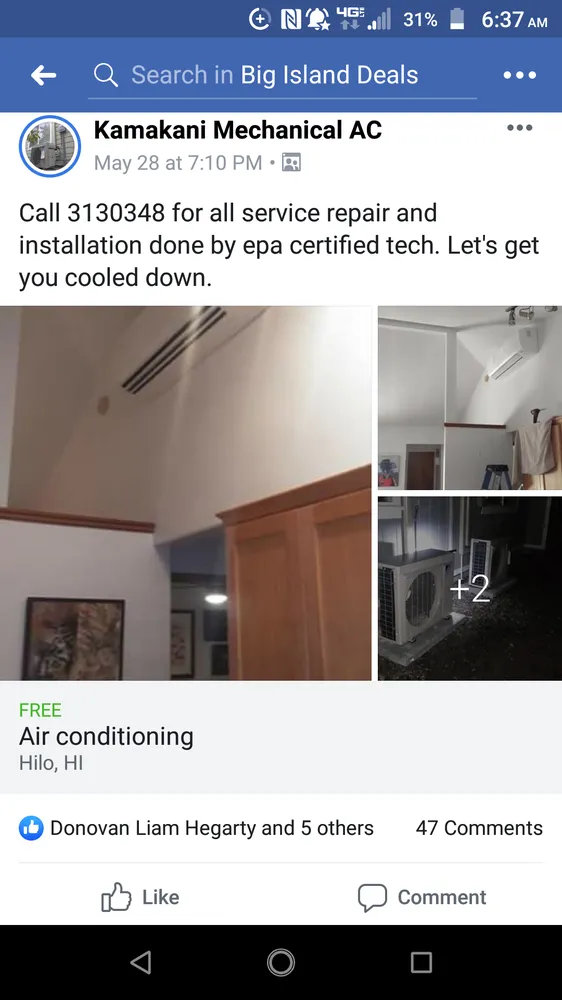Tap Android home circle button
The height and width of the screenshot is (1000, 562).
281,962
